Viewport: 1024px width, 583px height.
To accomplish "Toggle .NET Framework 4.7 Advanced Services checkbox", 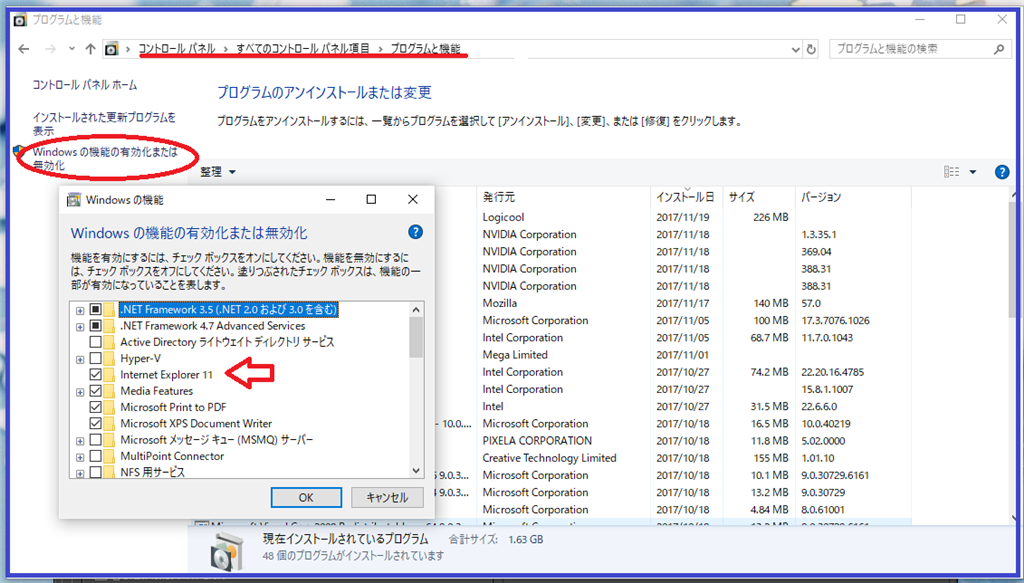I will click(95, 326).
